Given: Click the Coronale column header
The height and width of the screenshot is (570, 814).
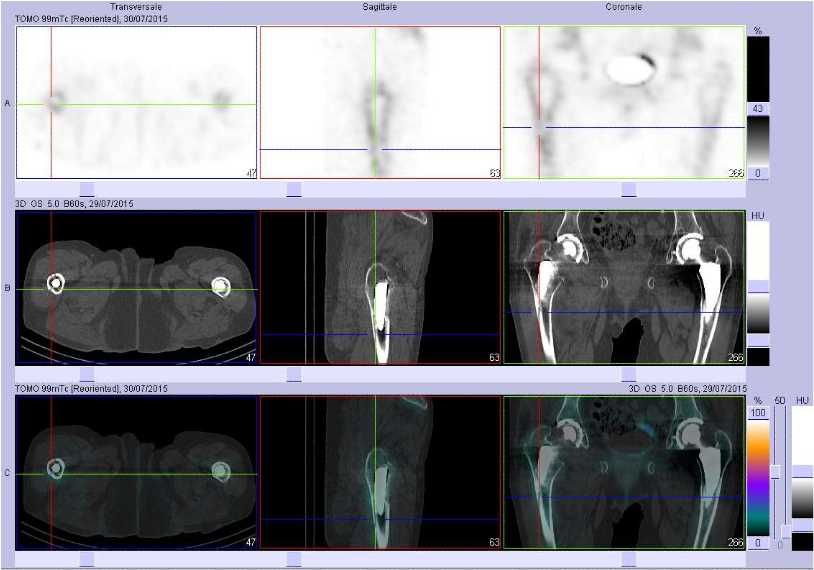Looking at the screenshot, I should [623, 7].
